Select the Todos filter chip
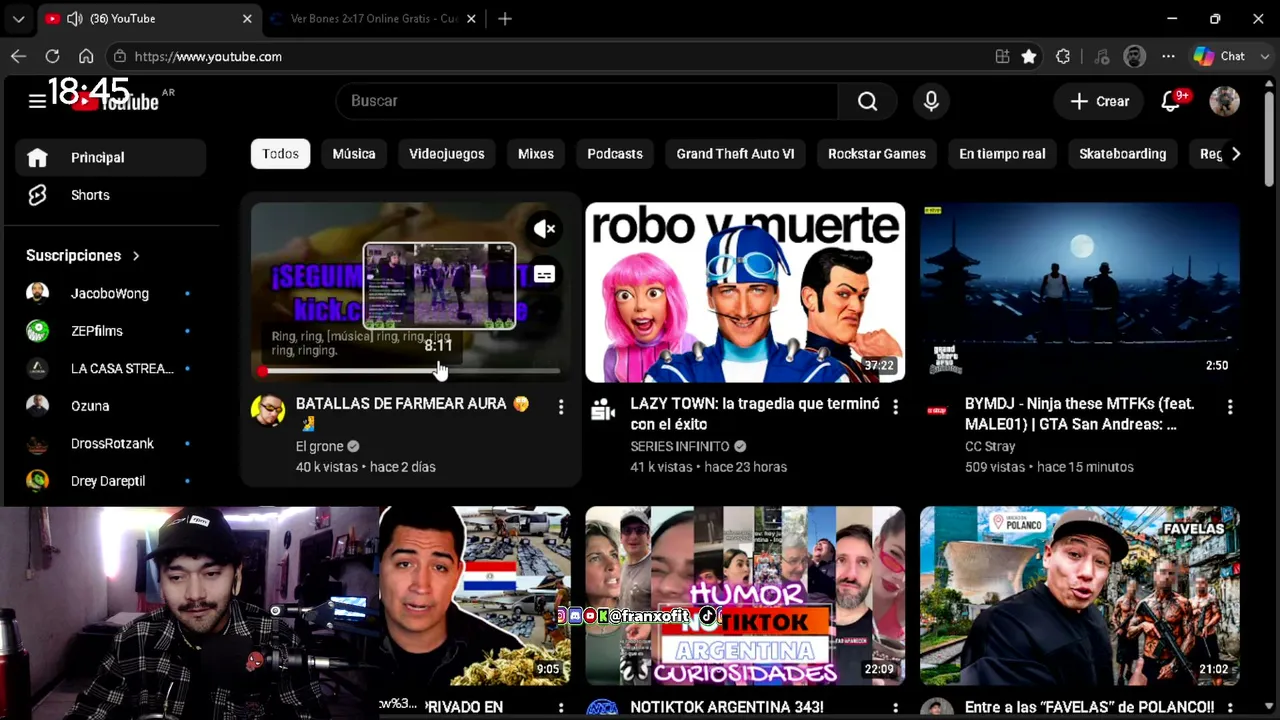 pyautogui.click(x=280, y=154)
